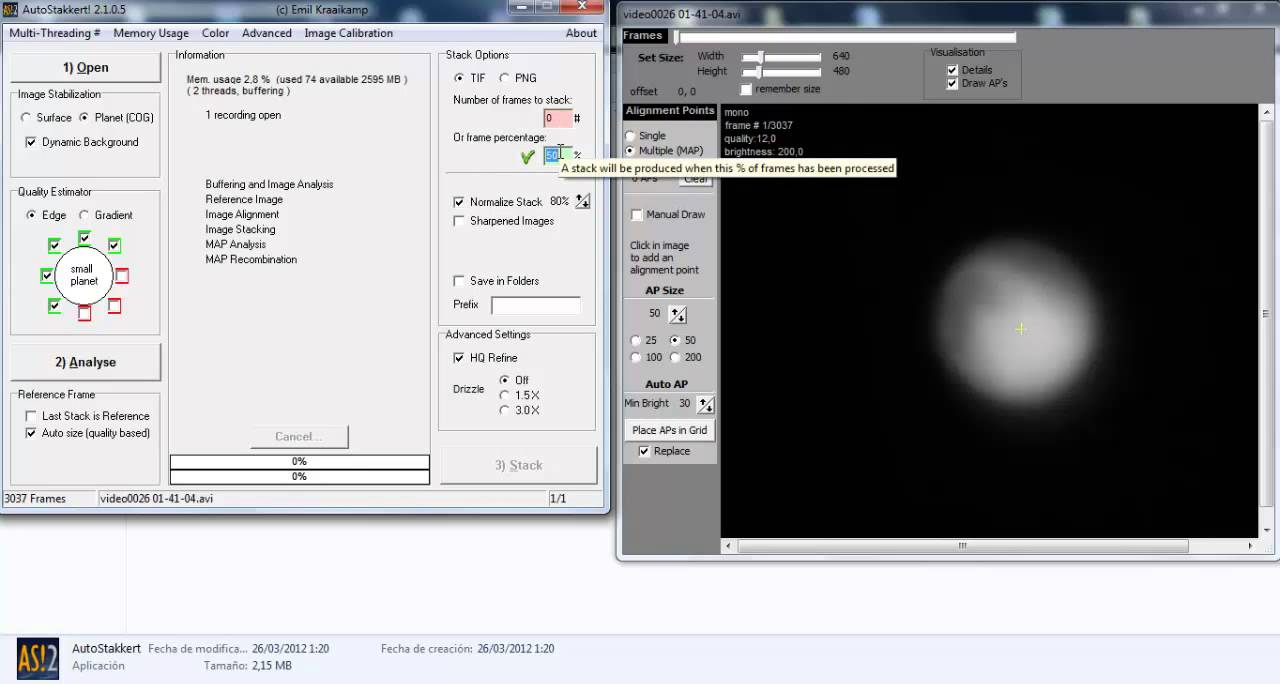Image resolution: width=1280 pixels, height=684 pixels.
Task: Toggle the remember size checkbox
Action: (746, 89)
